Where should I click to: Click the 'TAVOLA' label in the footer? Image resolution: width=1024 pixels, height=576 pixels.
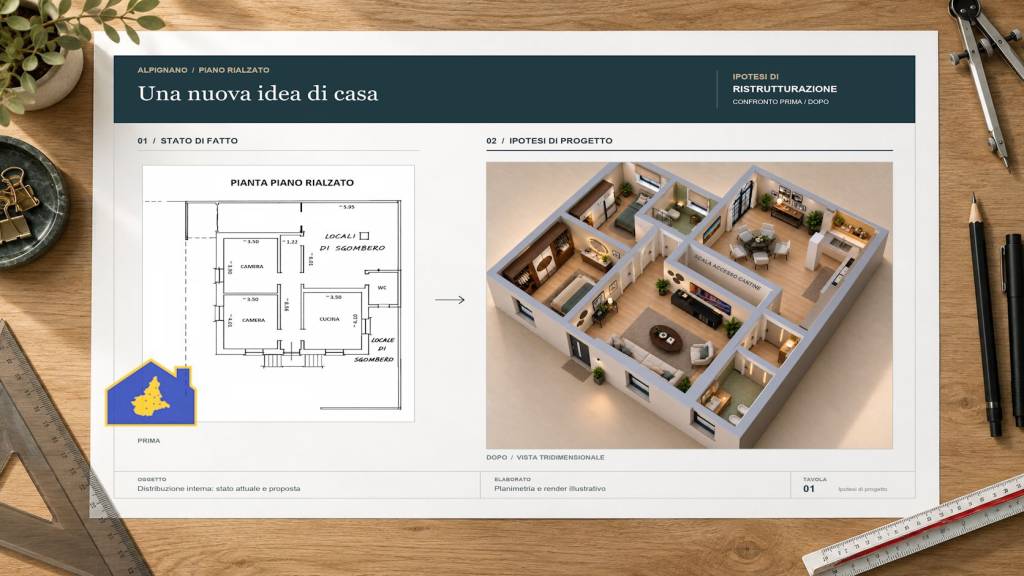(815, 479)
